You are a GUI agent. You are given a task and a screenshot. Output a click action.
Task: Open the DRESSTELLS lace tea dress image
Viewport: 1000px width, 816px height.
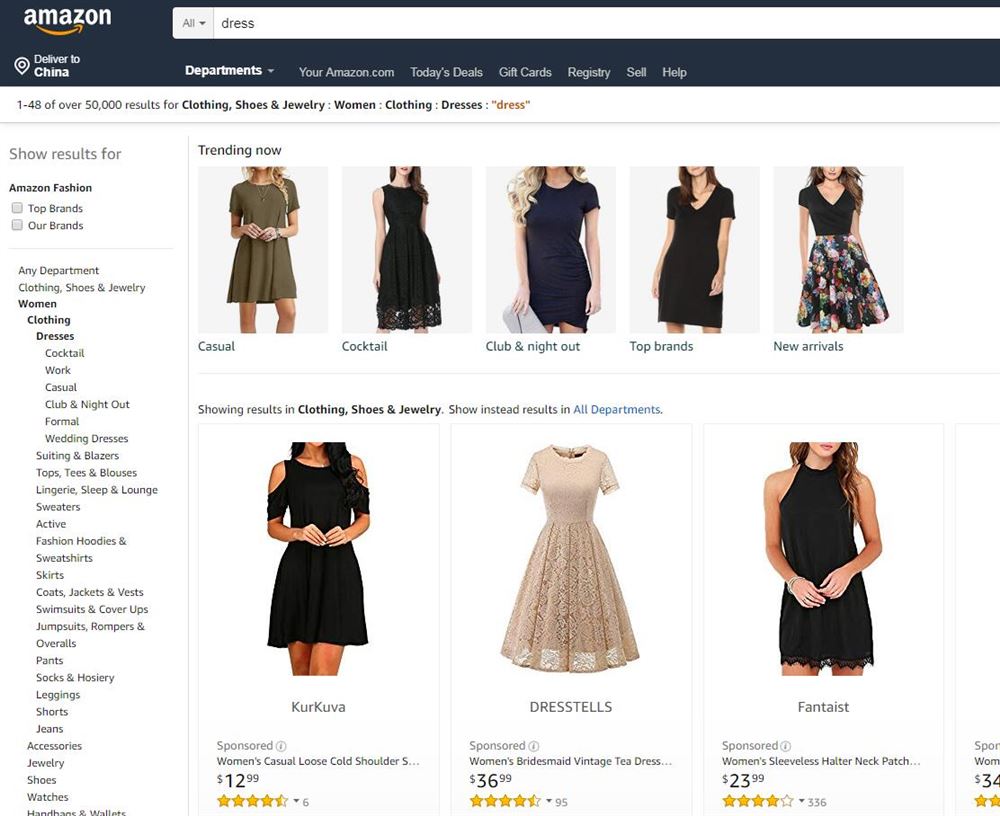point(570,558)
